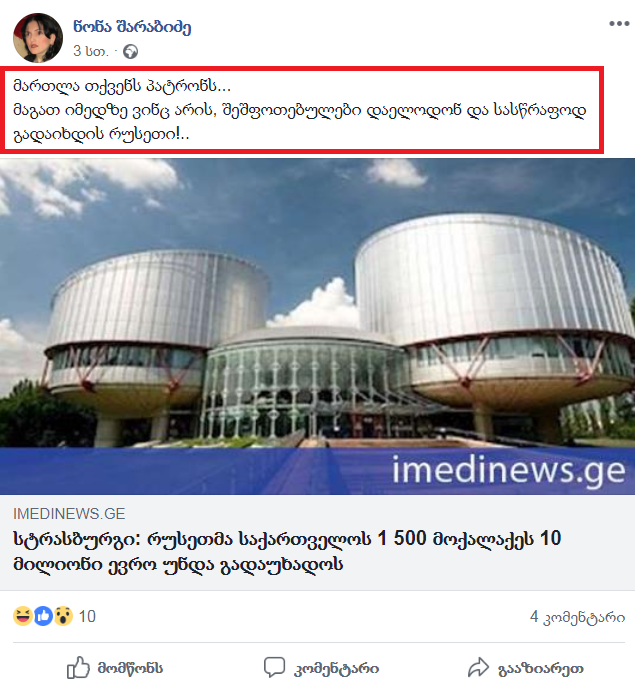Image resolution: width=635 pixels, height=682 pixels.
Task: Select the გააზიარეთ share label
Action: [541, 669]
